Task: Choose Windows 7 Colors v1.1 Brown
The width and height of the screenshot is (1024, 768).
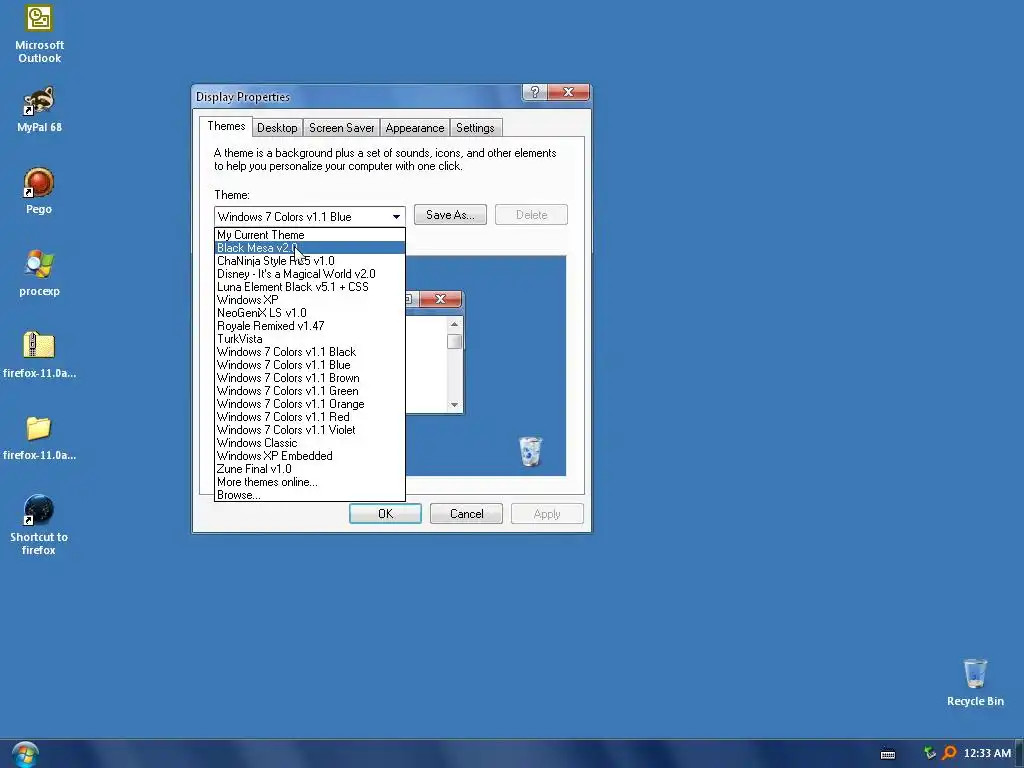Action: (x=310, y=378)
